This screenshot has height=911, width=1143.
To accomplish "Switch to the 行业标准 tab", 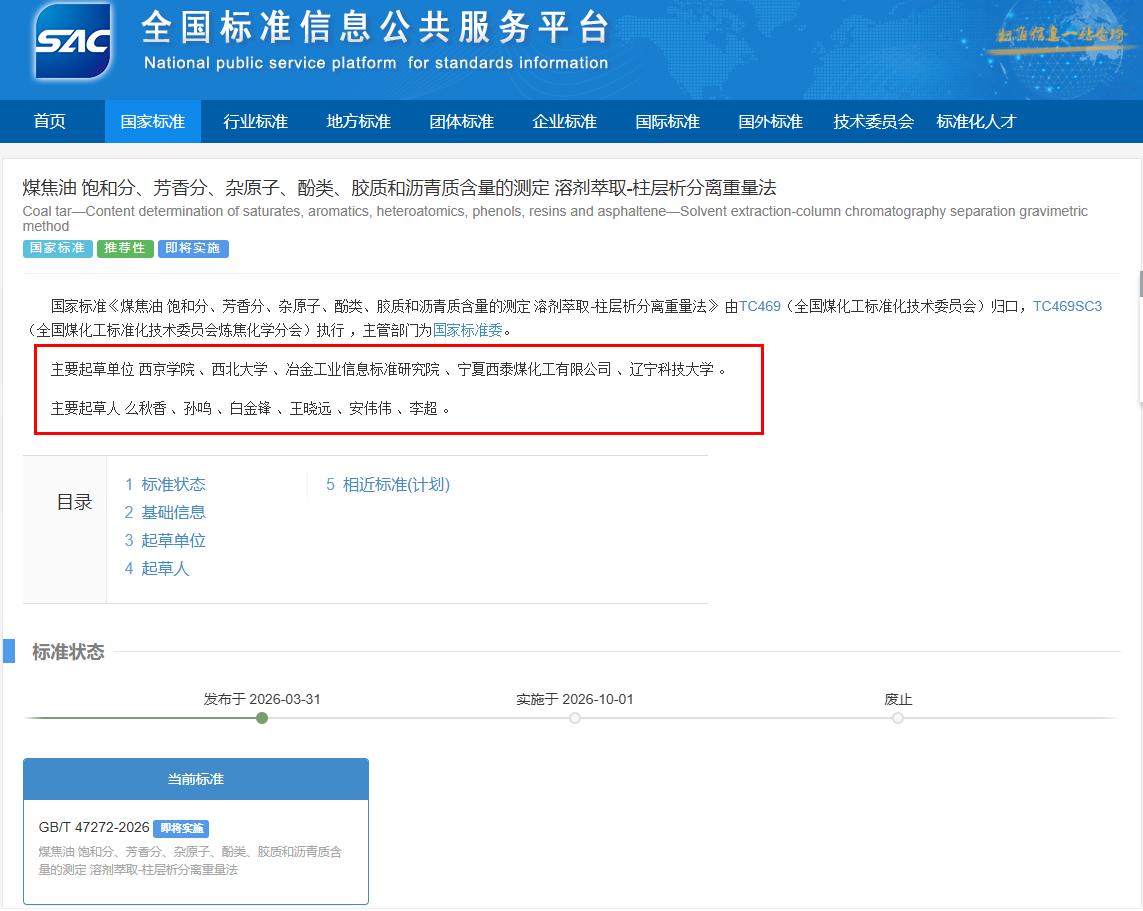I will 256,122.
